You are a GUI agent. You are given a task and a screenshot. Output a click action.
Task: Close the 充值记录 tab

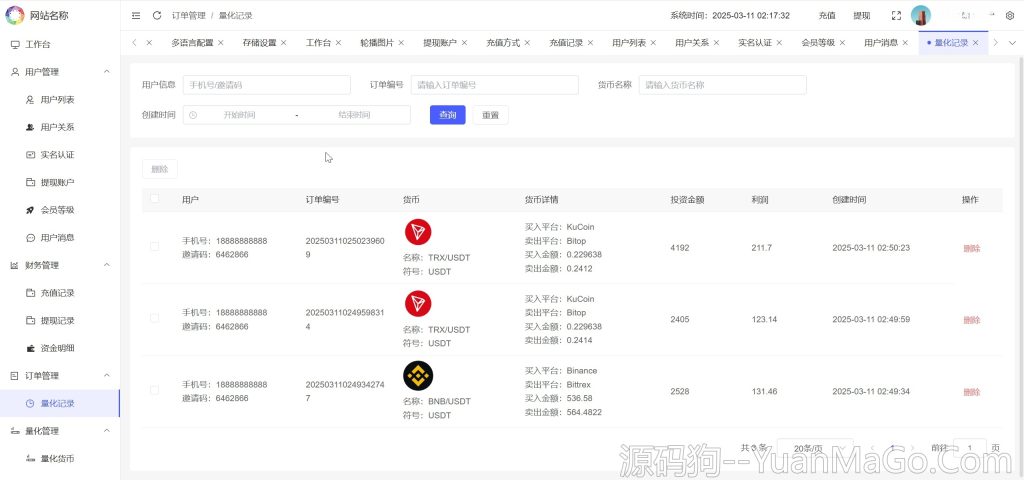(590, 42)
